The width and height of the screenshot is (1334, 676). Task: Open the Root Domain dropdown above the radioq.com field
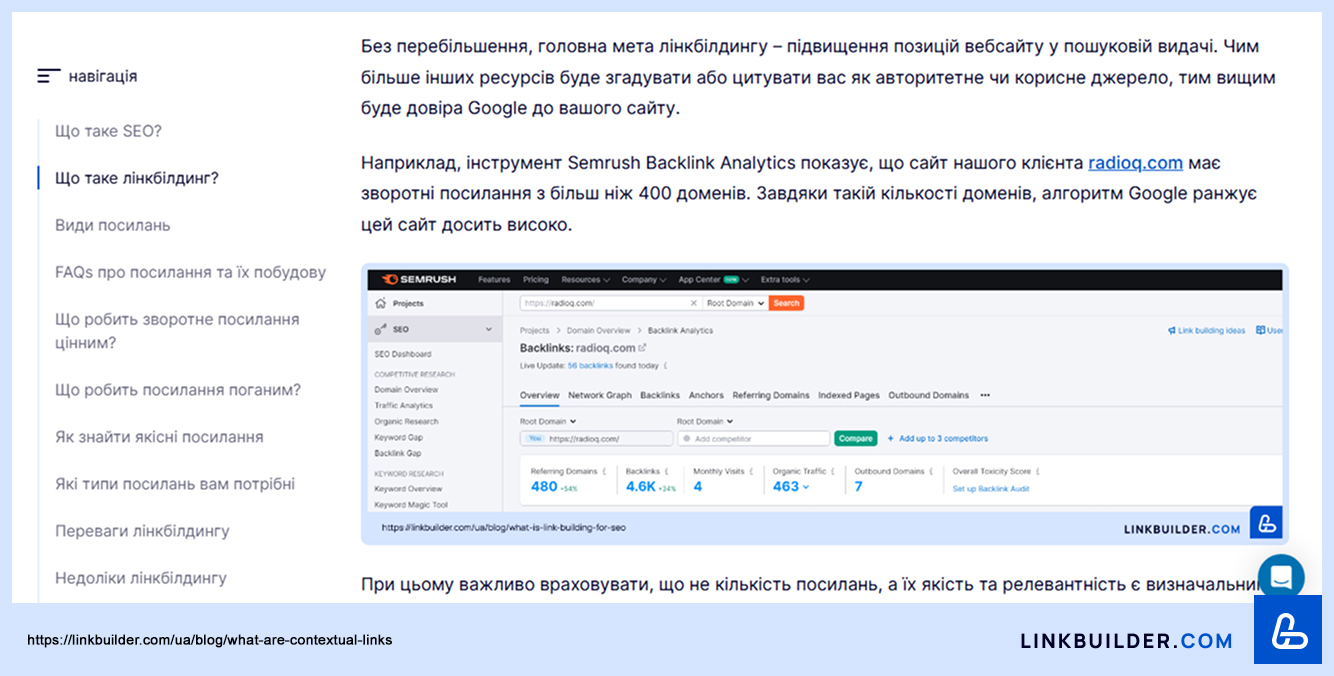coord(548,422)
